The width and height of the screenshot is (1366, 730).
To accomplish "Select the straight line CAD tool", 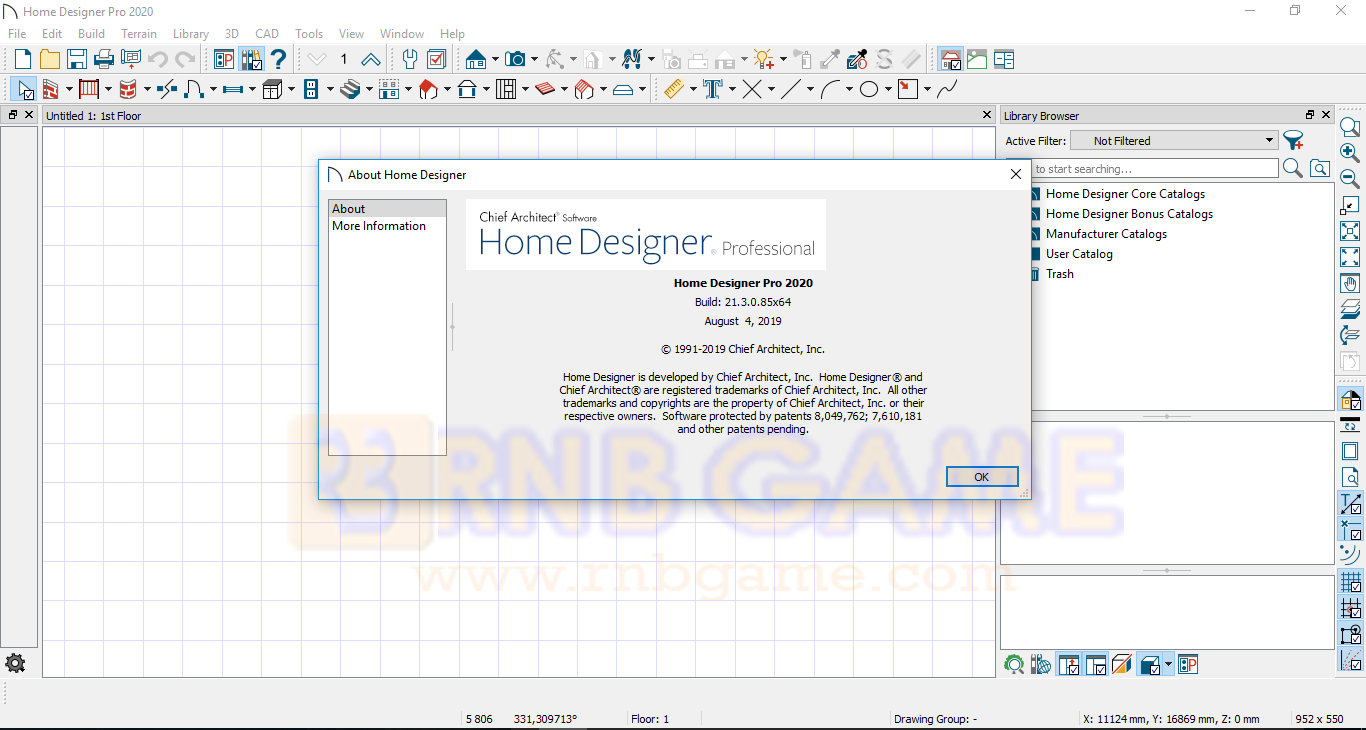I will click(x=791, y=89).
